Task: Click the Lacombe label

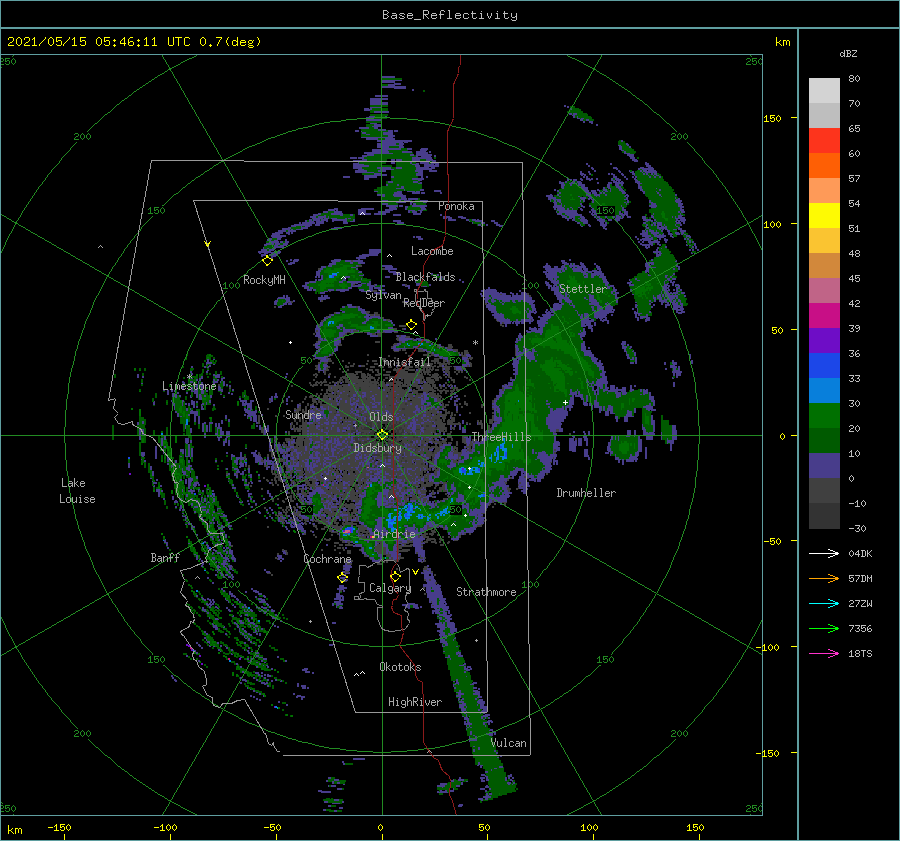Action: (432, 251)
